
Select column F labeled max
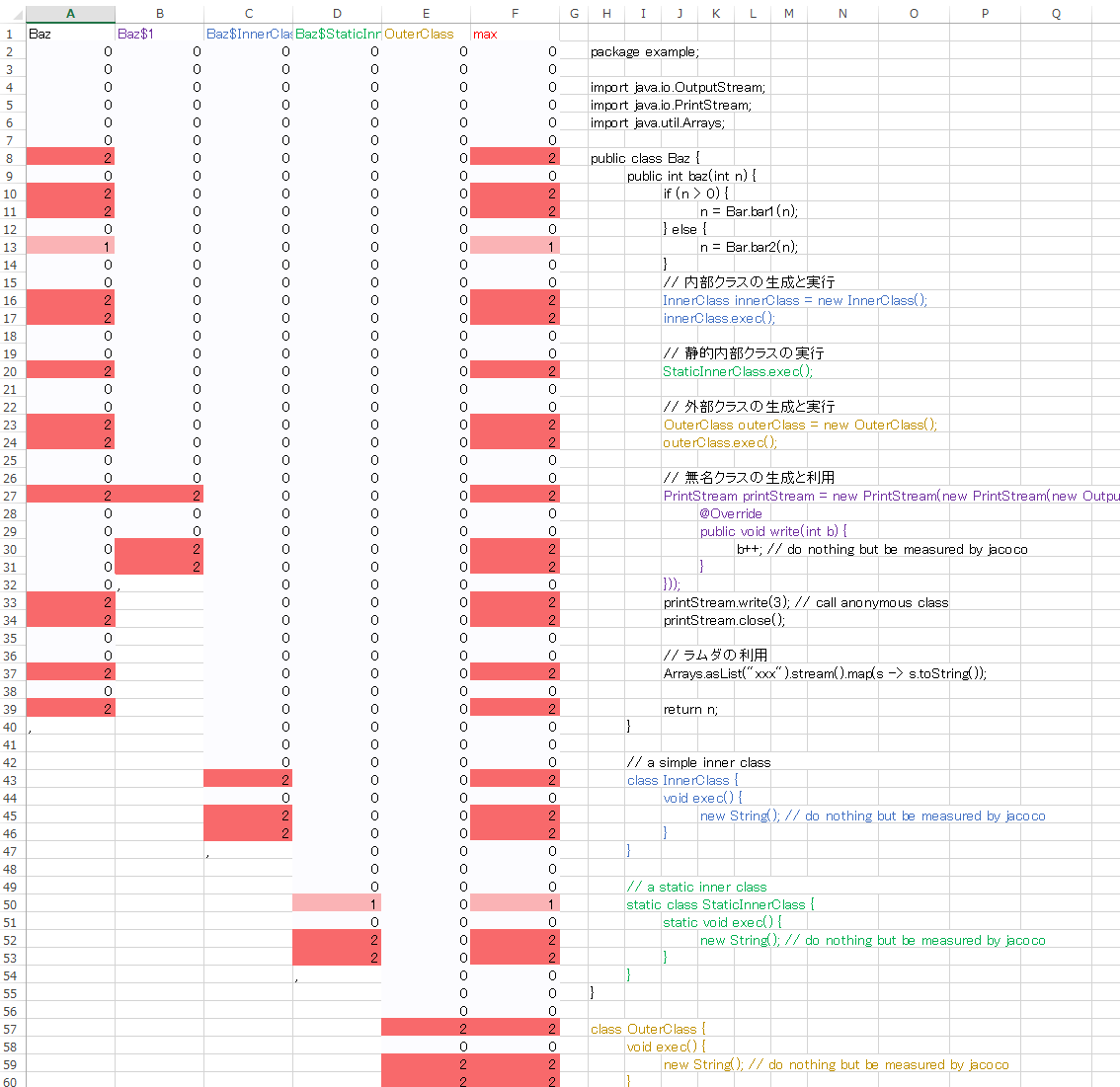[515, 13]
